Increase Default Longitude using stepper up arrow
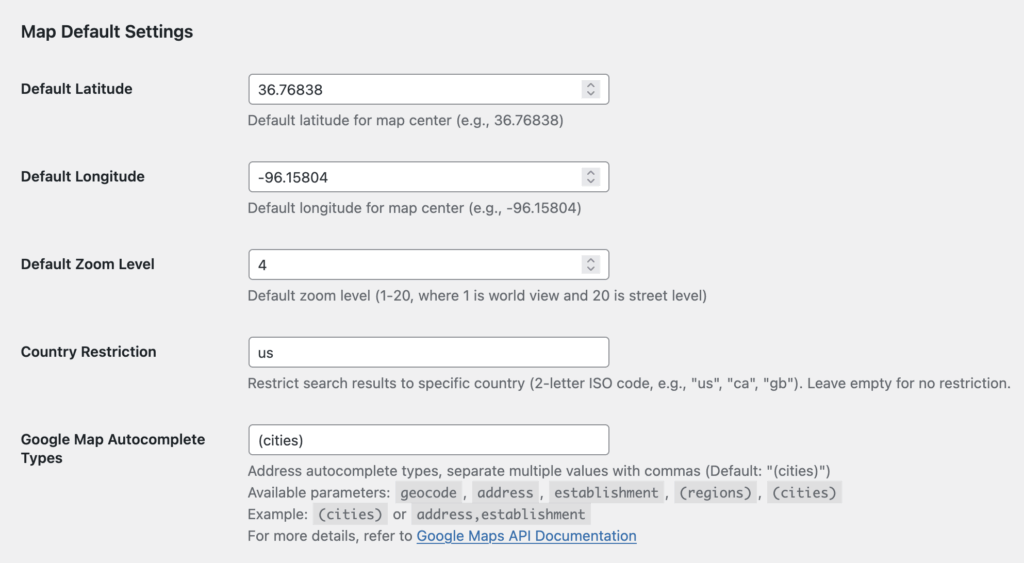This screenshot has height=563, width=1024. [x=591, y=172]
